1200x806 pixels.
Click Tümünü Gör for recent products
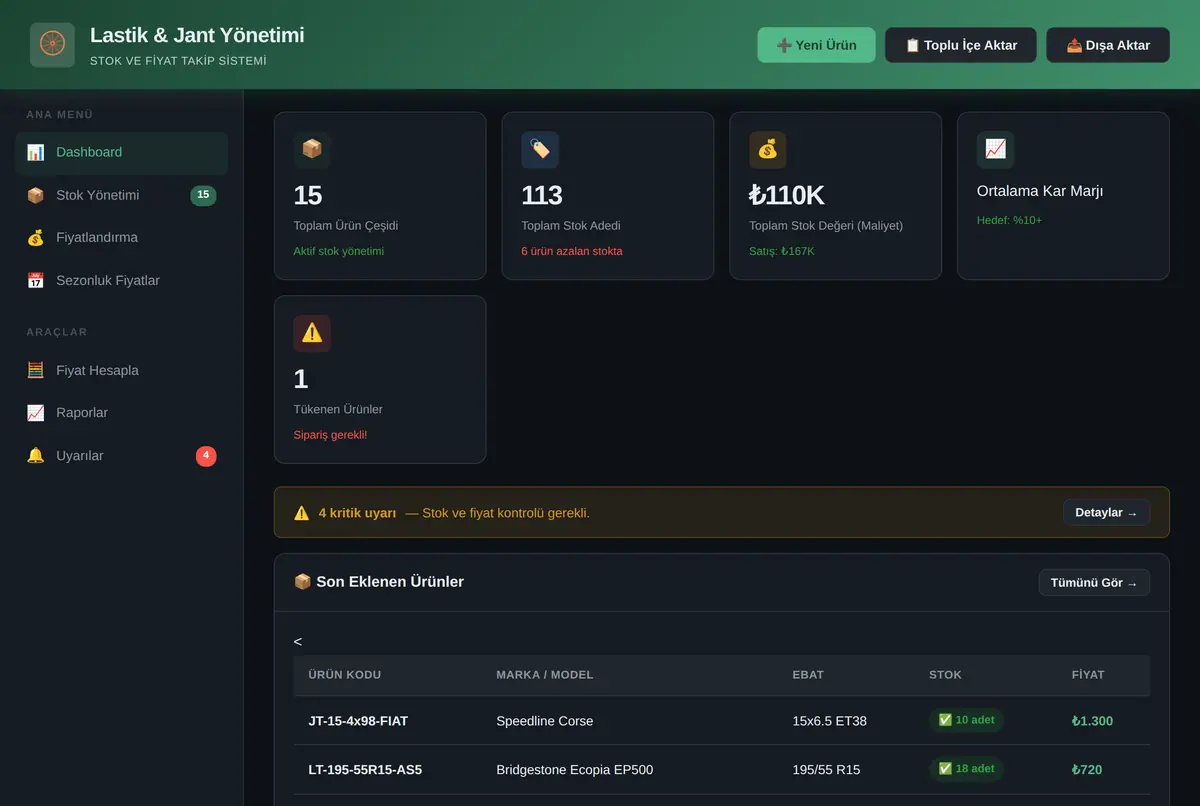[x=1094, y=583]
